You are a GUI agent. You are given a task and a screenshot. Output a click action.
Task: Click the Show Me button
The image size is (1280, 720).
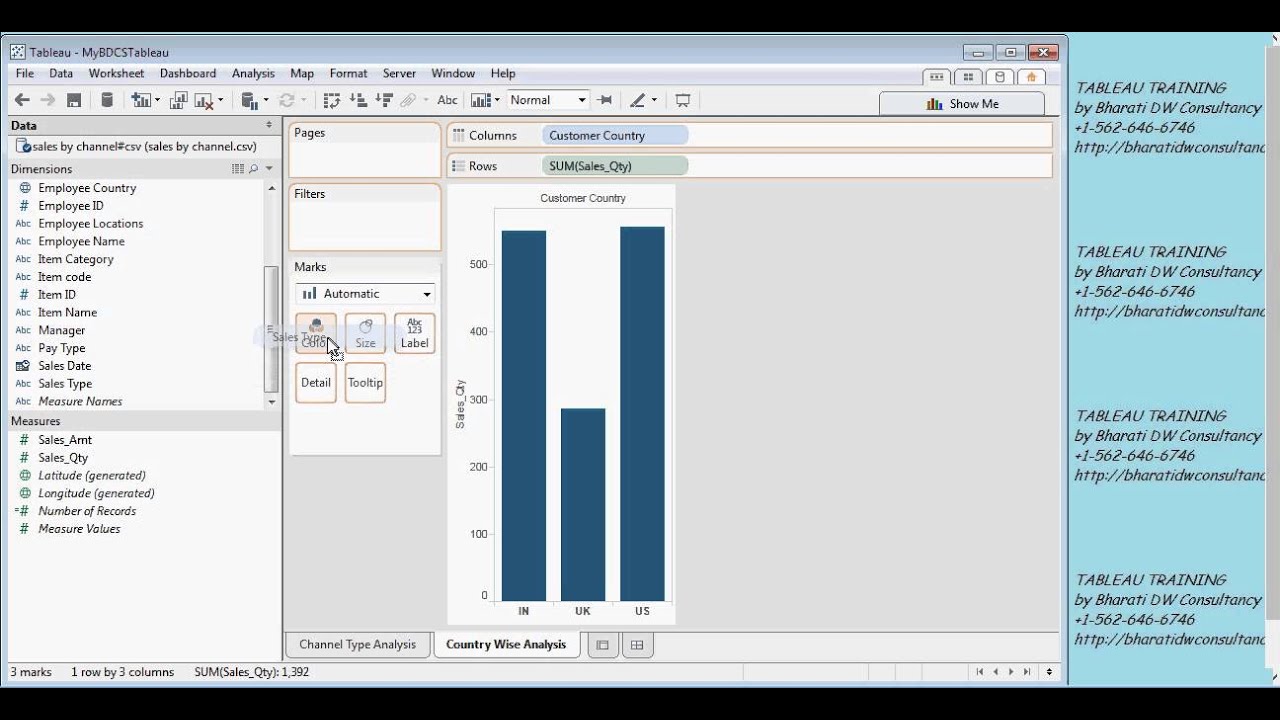point(962,103)
